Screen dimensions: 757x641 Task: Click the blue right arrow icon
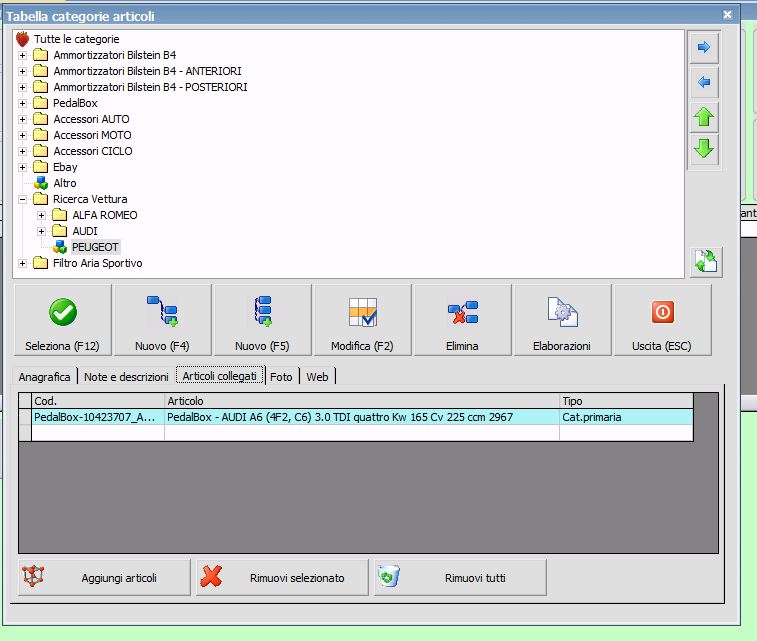[x=704, y=47]
